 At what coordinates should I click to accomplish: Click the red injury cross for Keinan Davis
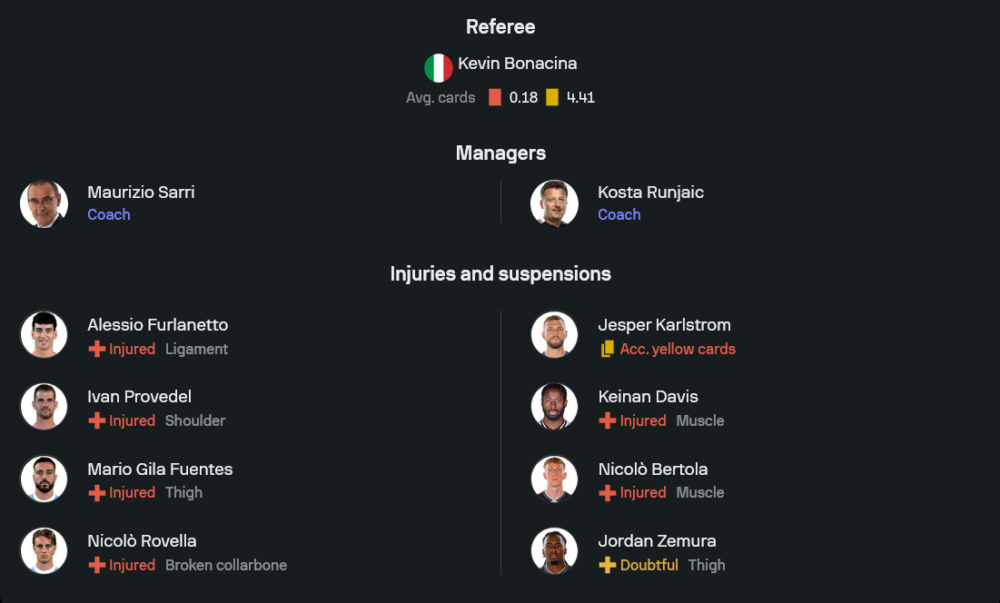click(607, 421)
